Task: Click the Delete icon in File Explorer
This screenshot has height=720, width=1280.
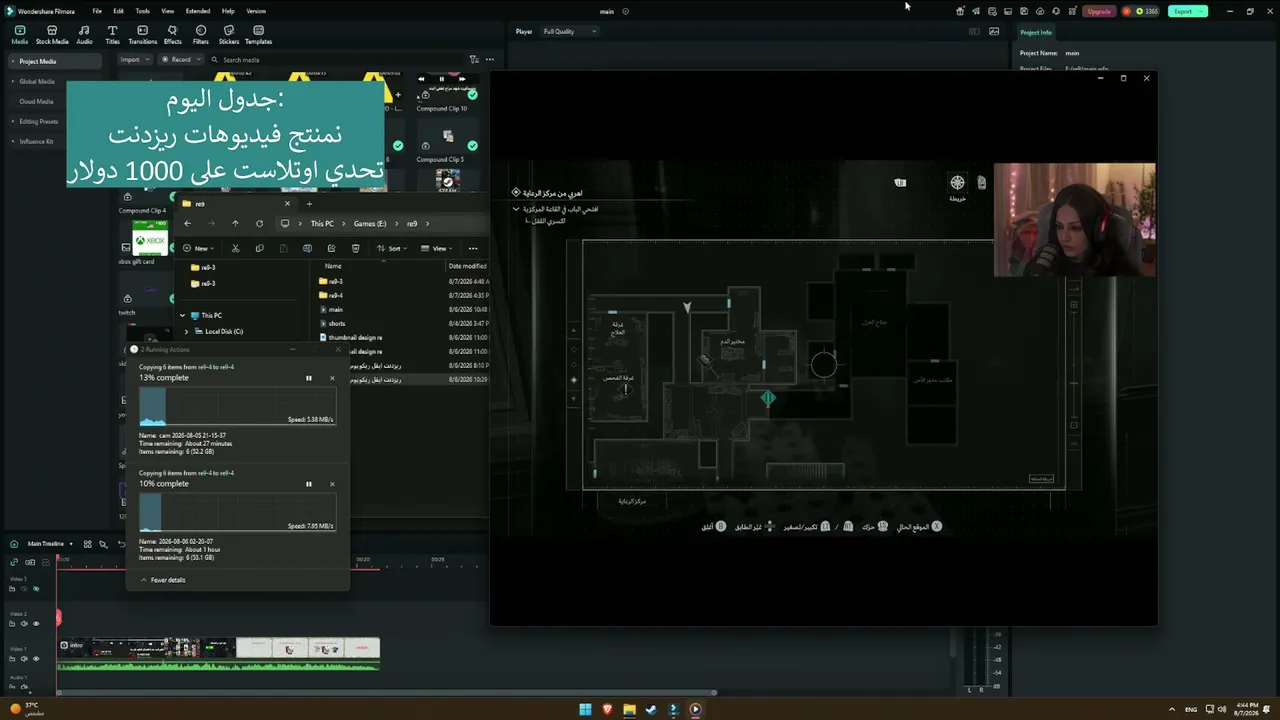Action: point(355,249)
